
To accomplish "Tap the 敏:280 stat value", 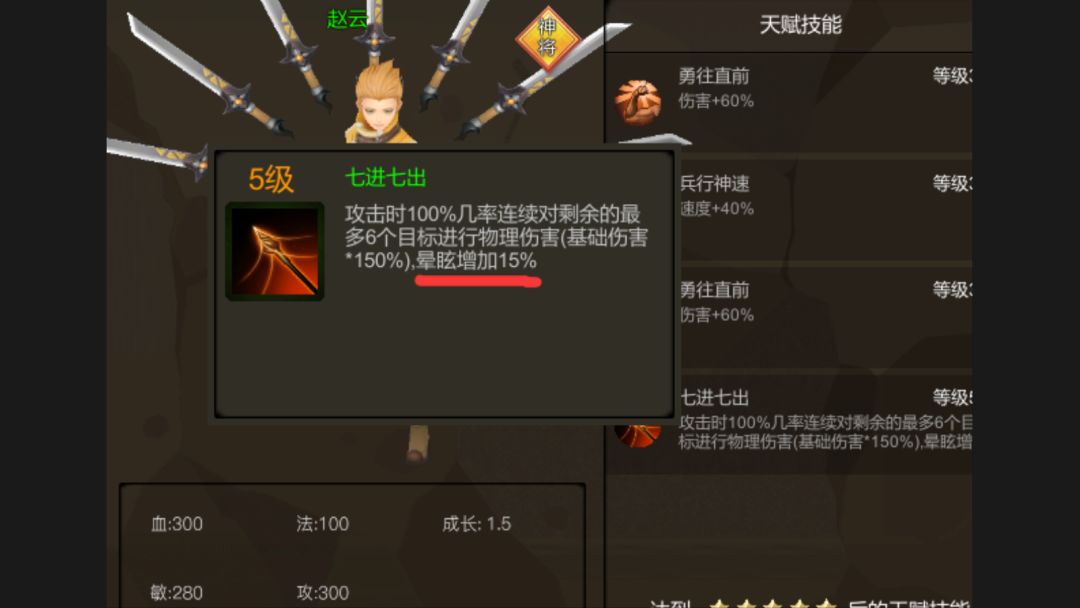I will (177, 593).
